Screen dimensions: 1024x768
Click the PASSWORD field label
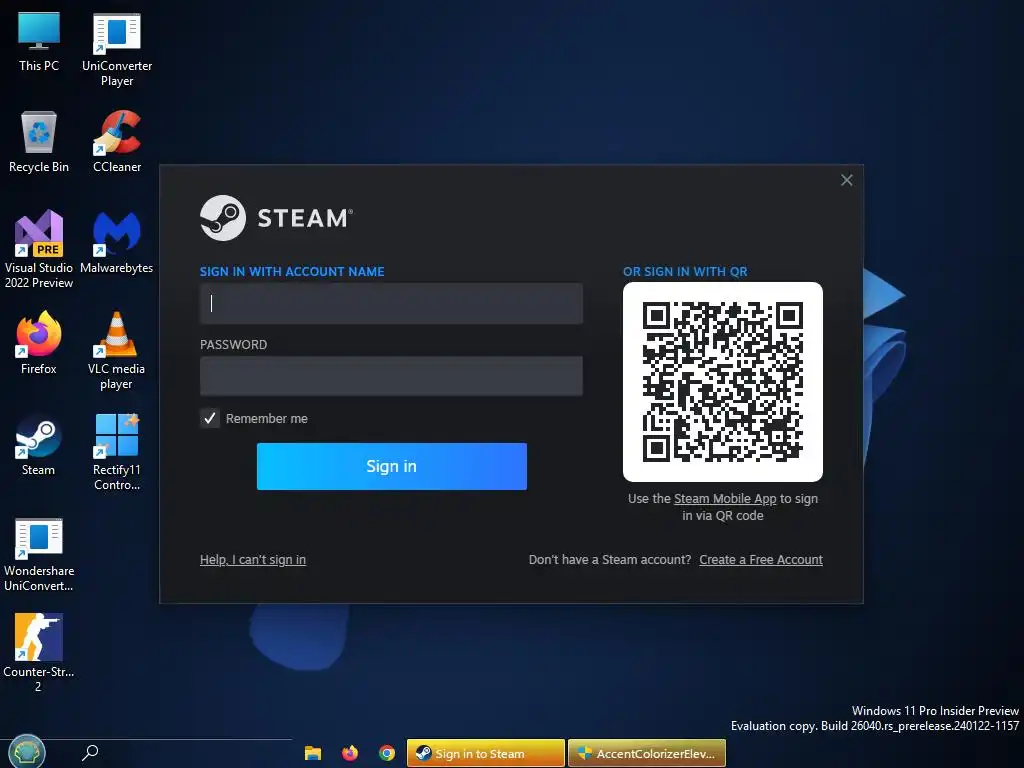pyautogui.click(x=233, y=345)
